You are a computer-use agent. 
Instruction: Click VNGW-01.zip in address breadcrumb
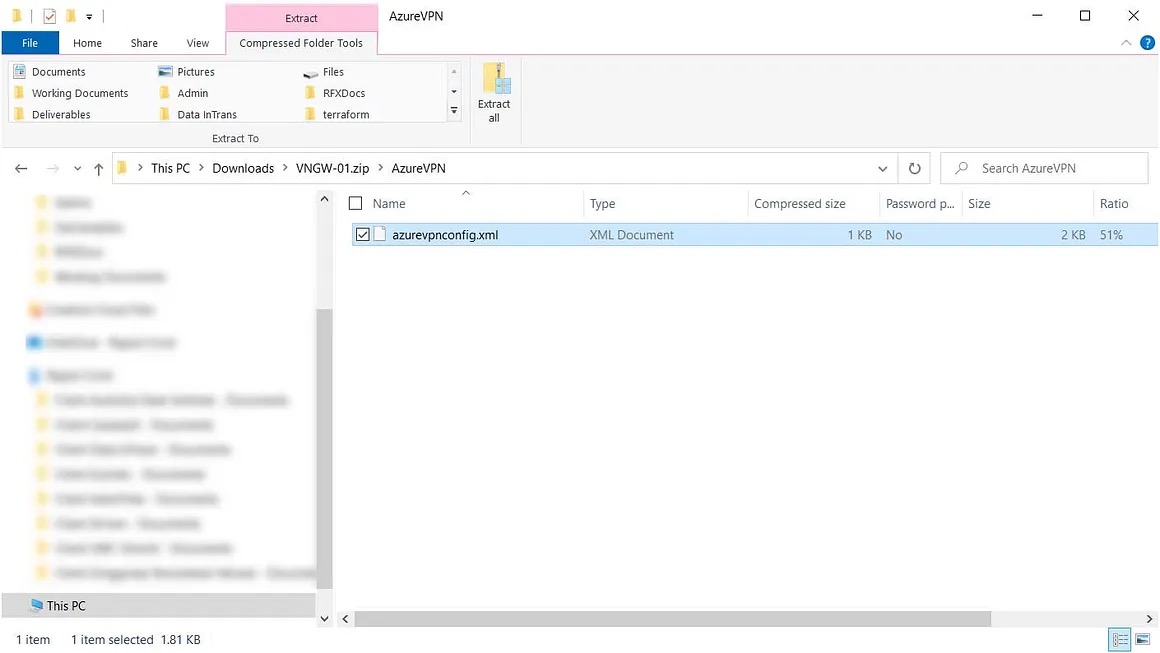[x=332, y=169]
